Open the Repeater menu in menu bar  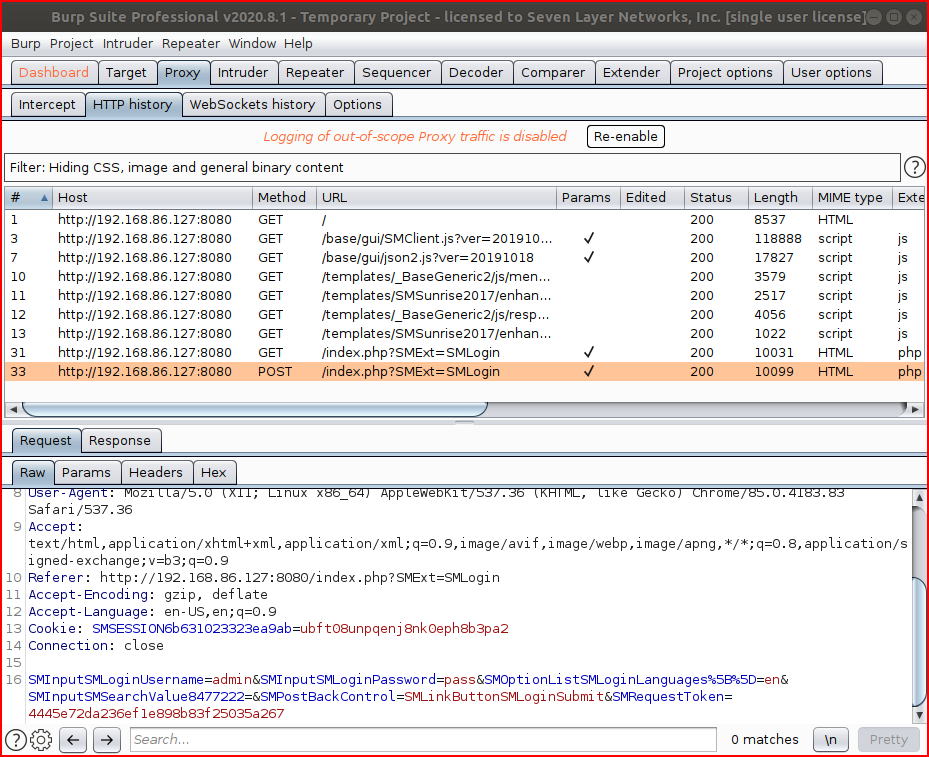coord(191,44)
